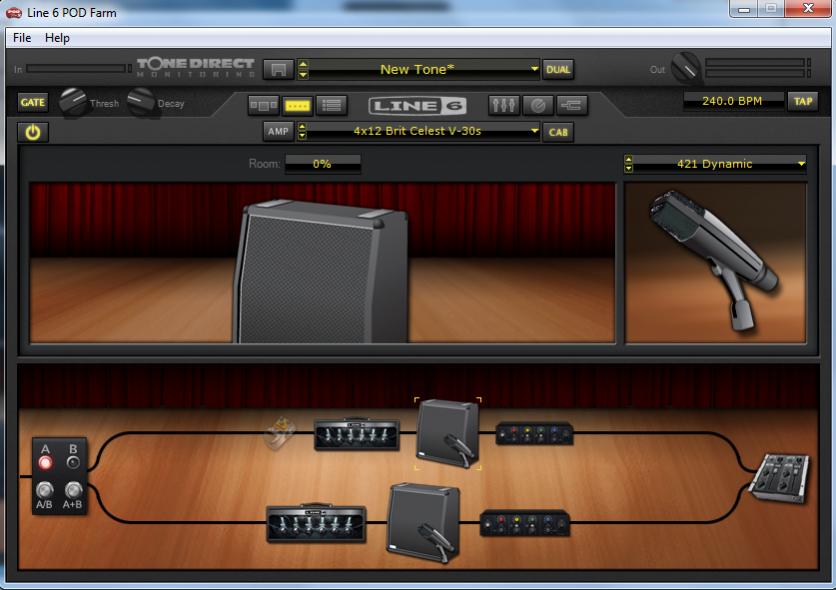
Task: Enable DUAL tone mode
Action: click(558, 70)
